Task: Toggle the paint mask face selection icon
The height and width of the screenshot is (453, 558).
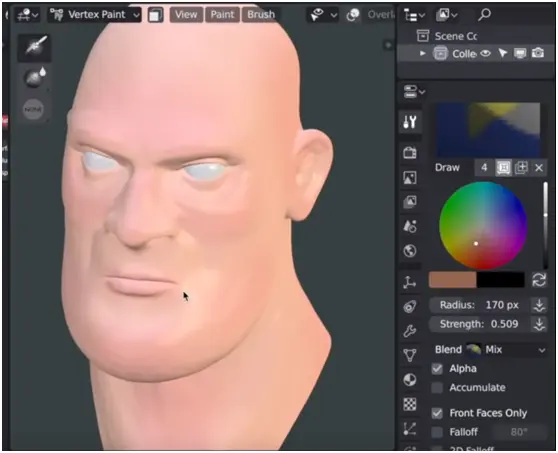Action: tap(156, 15)
